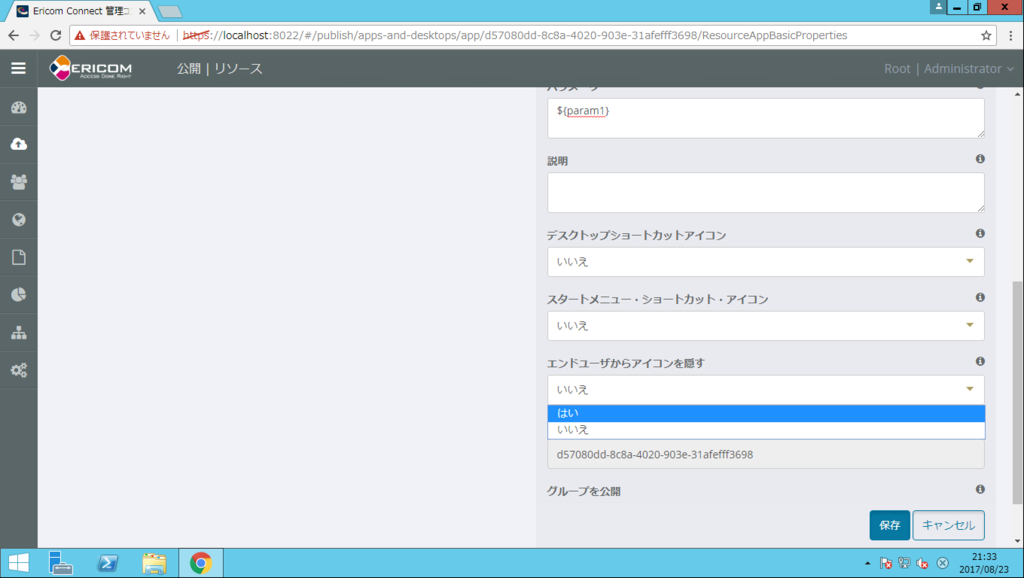Viewport: 1024px width, 578px height.
Task: Click the globe sidebar icon
Action: click(18, 219)
